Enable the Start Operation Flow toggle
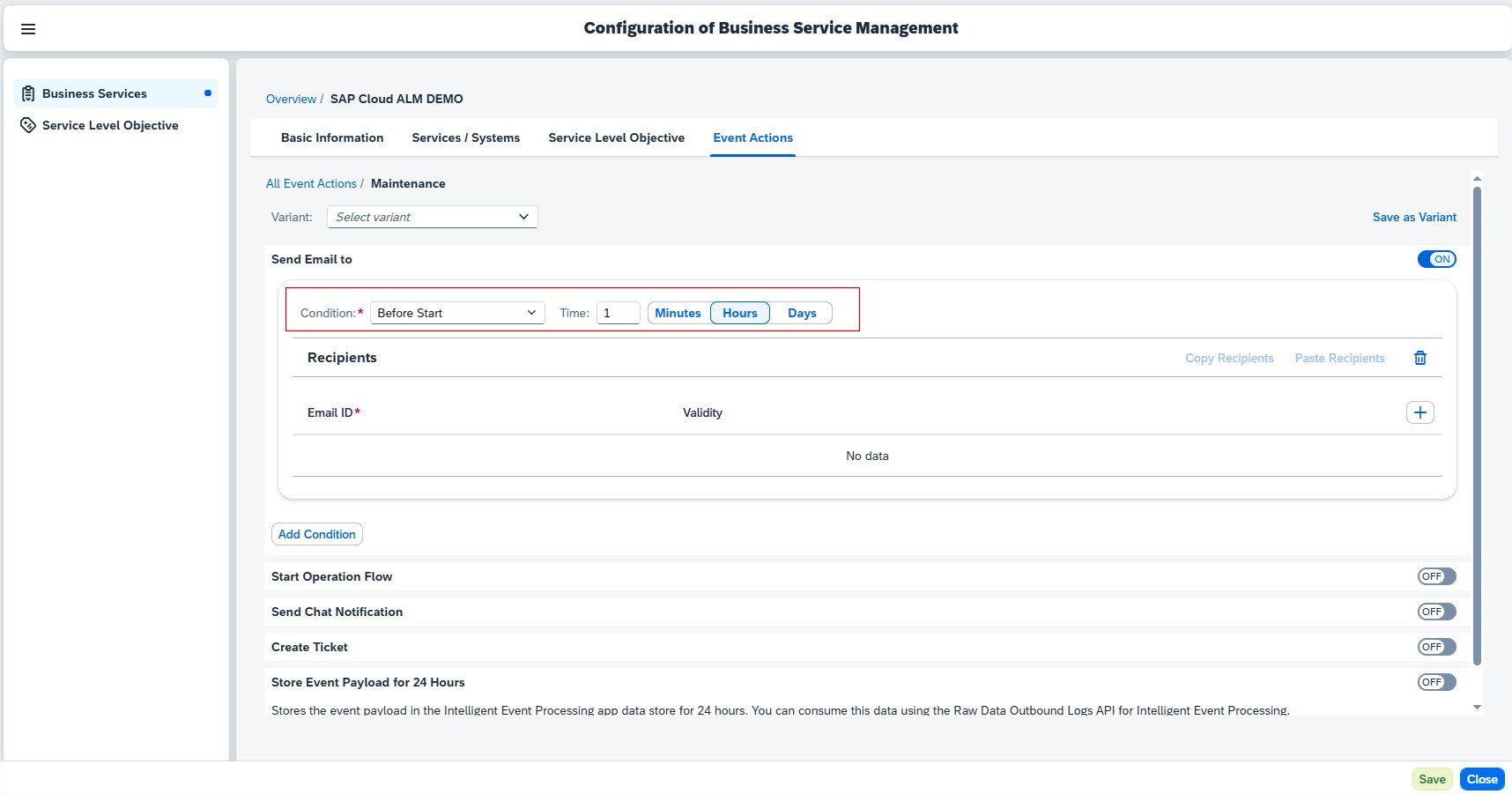Viewport: 1512px width, 794px height. pos(1436,576)
